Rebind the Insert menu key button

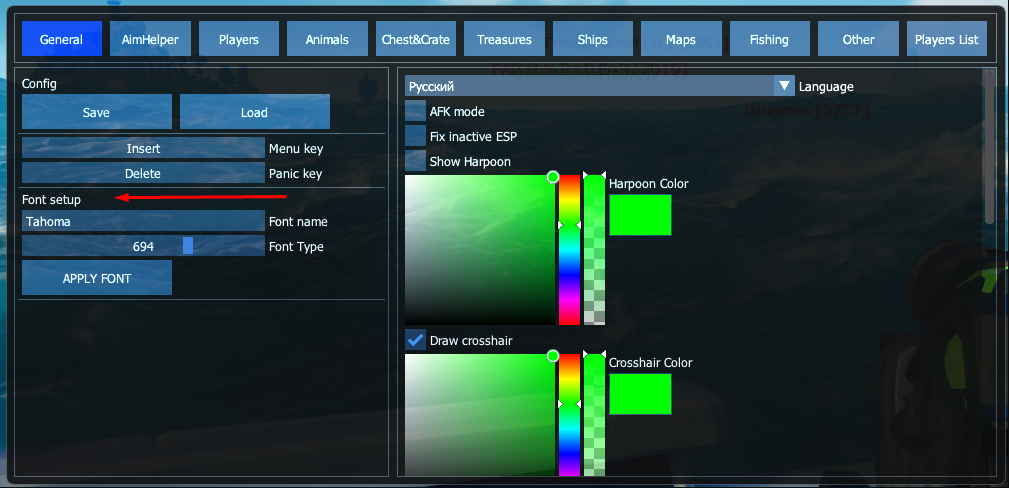point(143,148)
